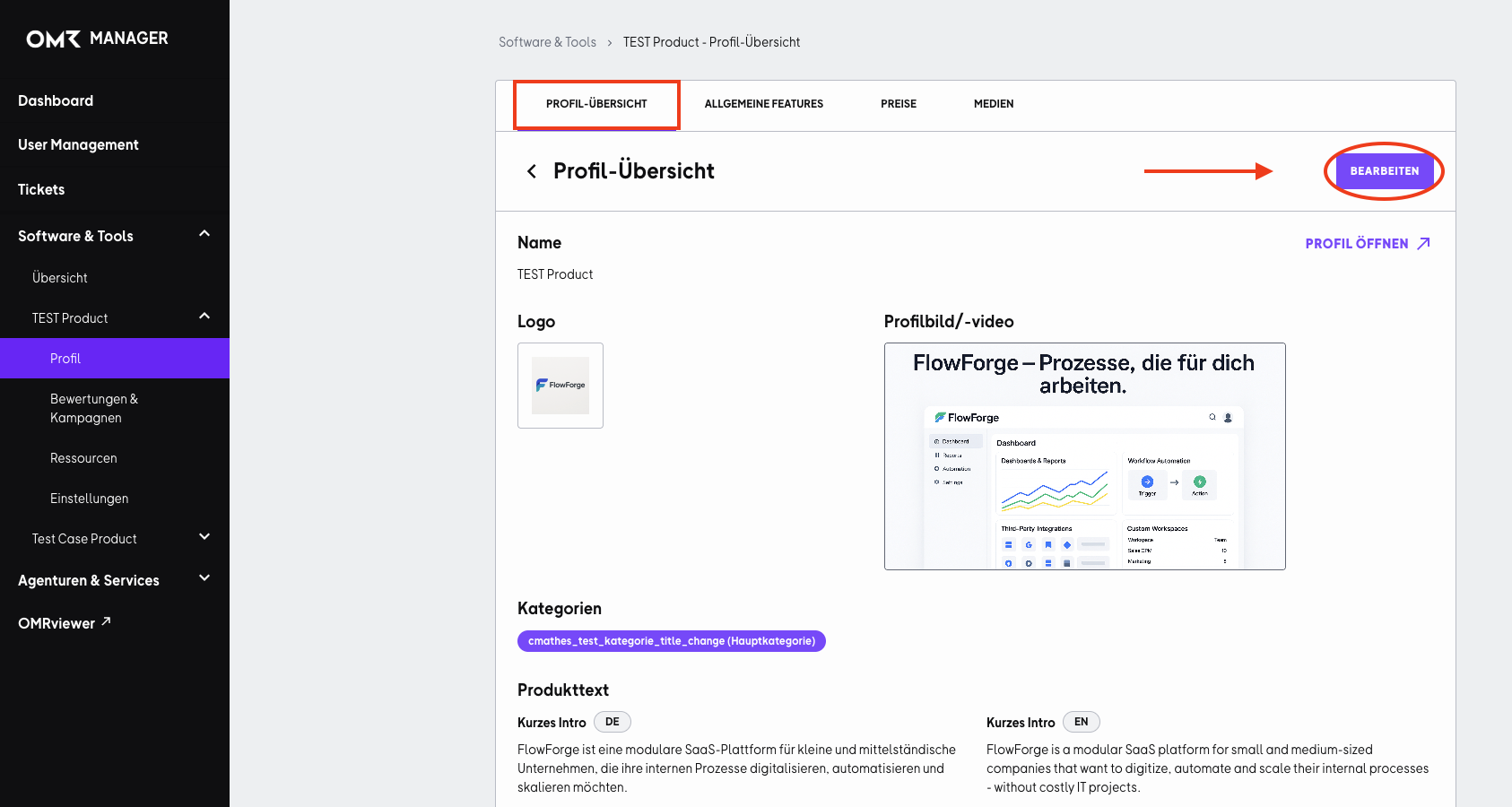This screenshot has height=807, width=1512.
Task: Expand the Agenturen & Services section
Action: tap(204, 578)
